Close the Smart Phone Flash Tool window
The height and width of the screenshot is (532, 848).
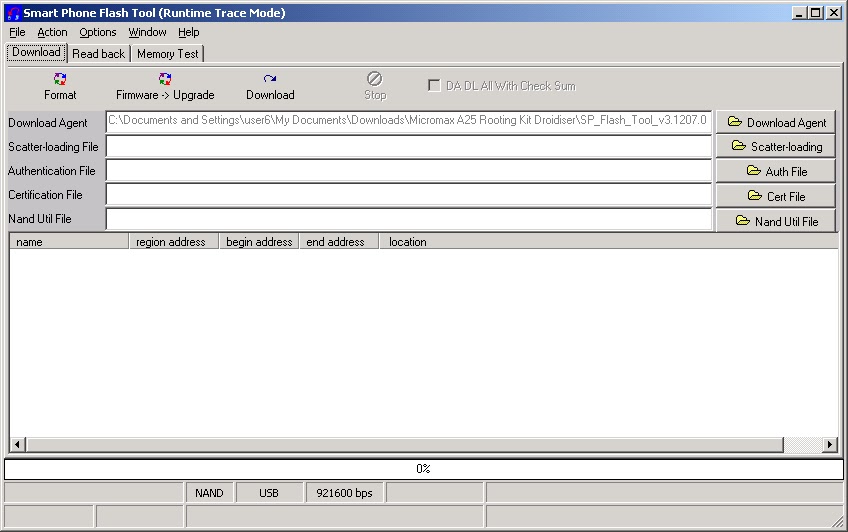(834, 12)
